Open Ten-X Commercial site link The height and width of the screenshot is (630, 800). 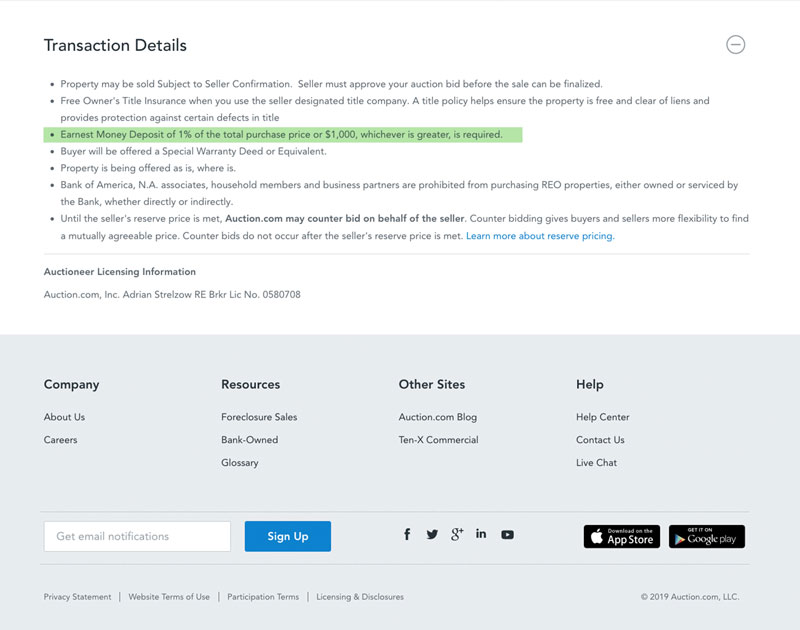438,440
